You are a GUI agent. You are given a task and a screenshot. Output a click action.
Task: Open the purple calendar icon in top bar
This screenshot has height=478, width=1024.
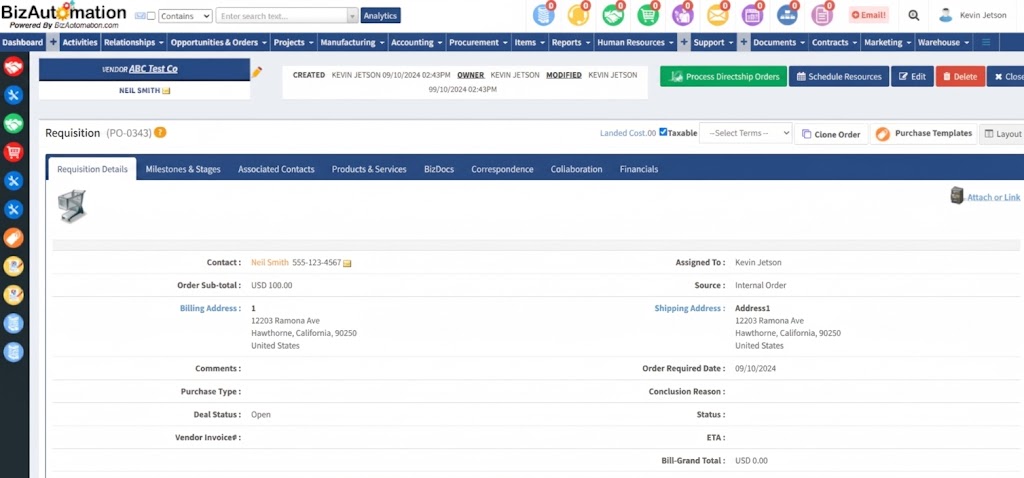[x=752, y=14]
